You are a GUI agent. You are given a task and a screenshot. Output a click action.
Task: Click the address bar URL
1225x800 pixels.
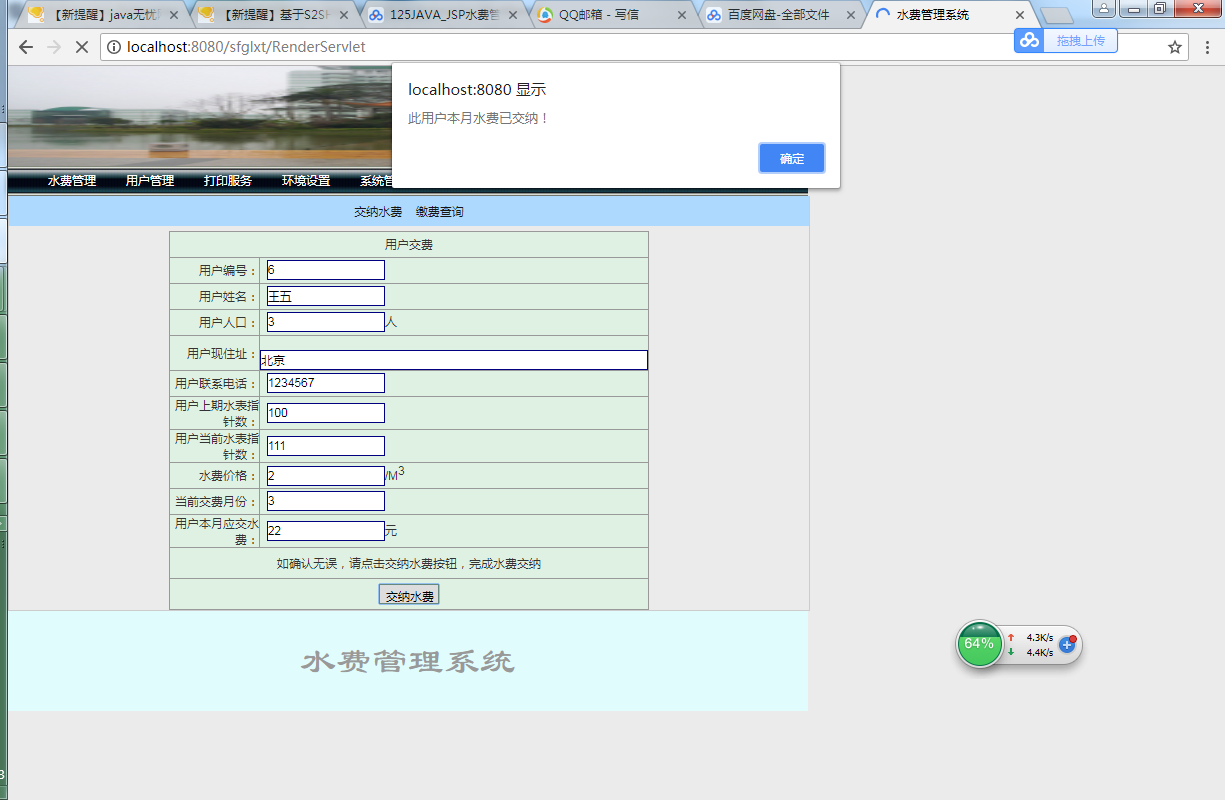246,47
